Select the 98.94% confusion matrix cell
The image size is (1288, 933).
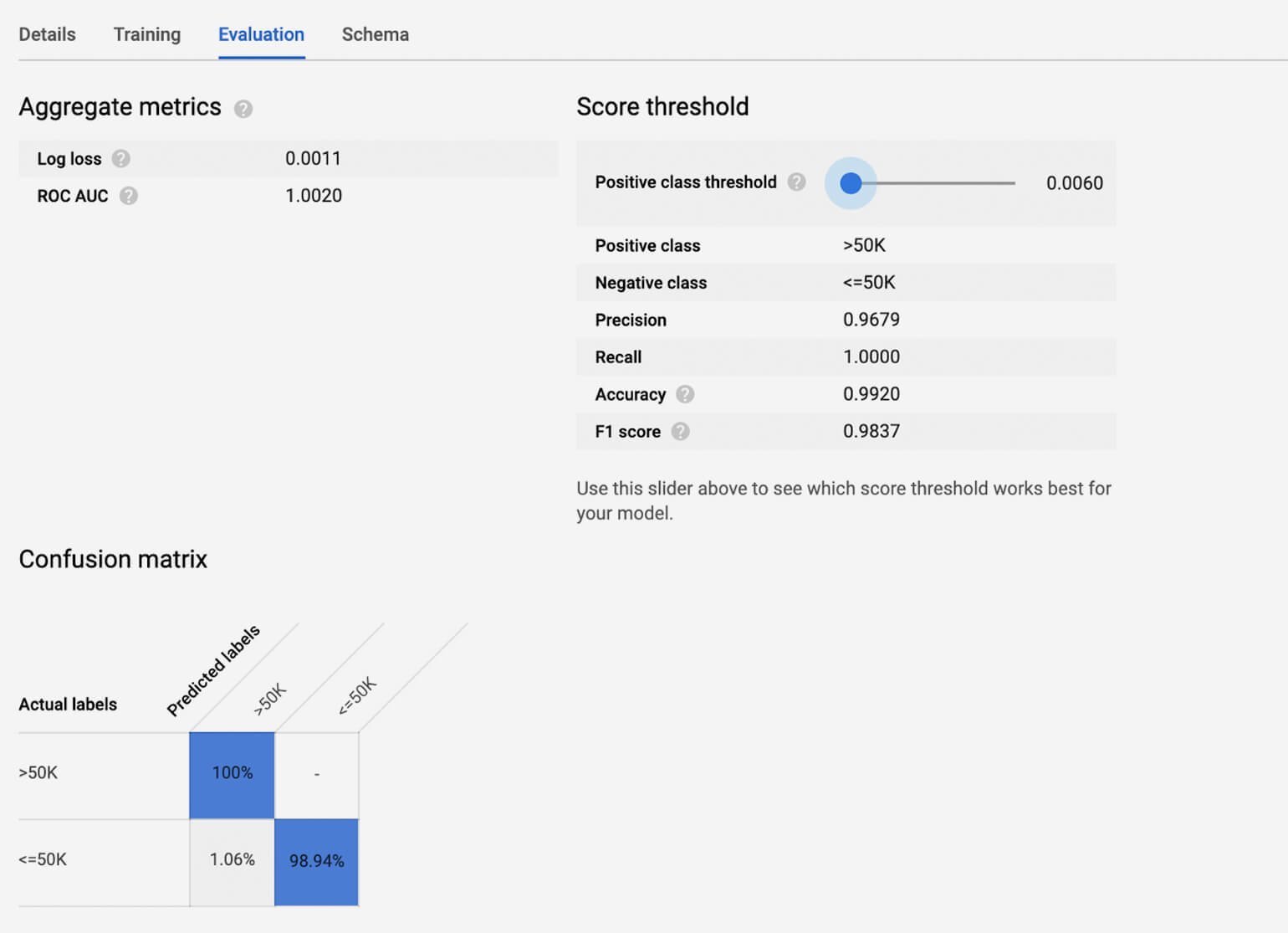click(x=317, y=861)
